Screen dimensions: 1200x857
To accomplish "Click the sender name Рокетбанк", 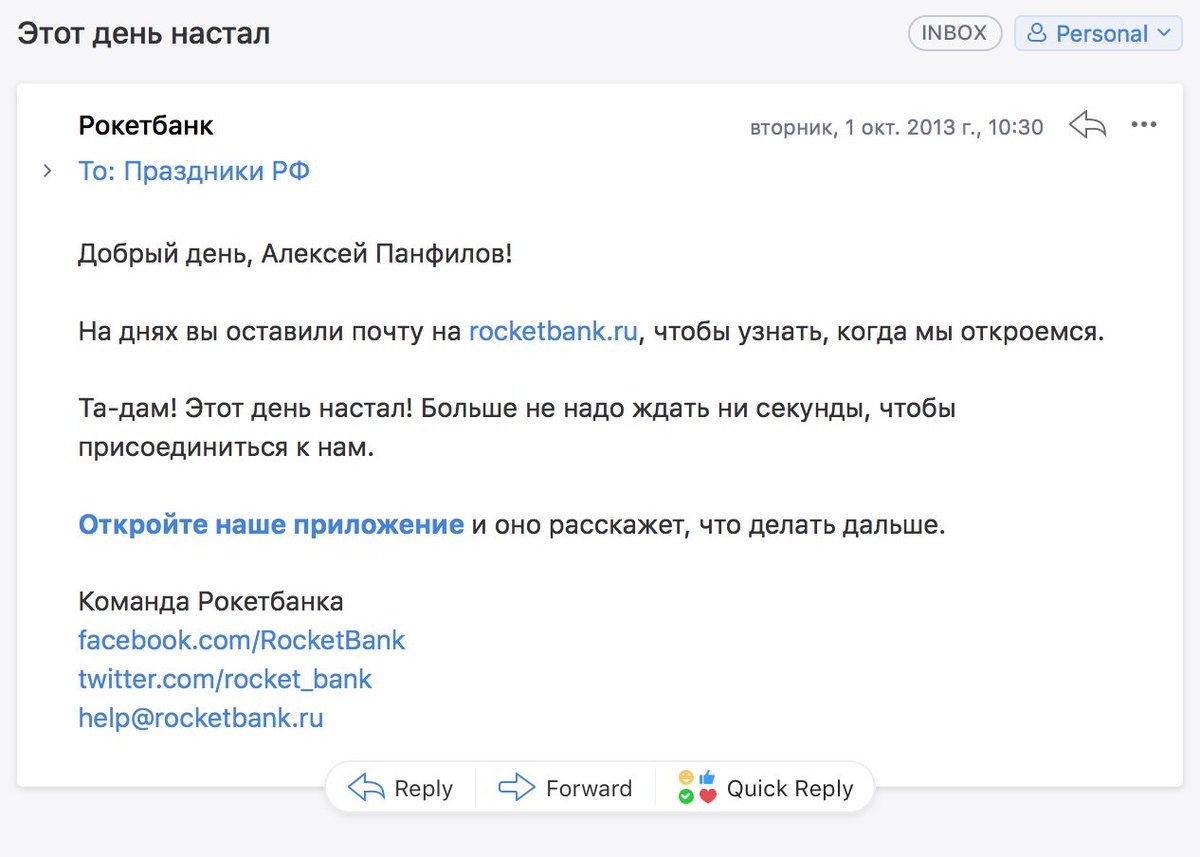I will coord(146,126).
